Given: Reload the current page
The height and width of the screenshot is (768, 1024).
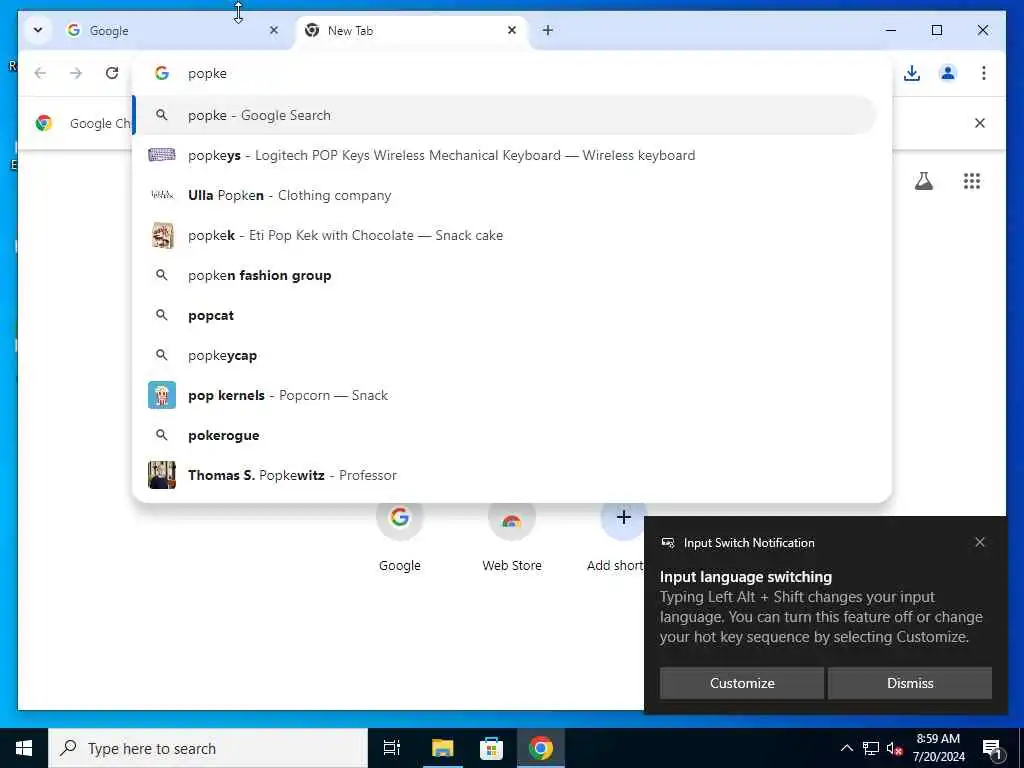Looking at the screenshot, I should click(x=112, y=73).
